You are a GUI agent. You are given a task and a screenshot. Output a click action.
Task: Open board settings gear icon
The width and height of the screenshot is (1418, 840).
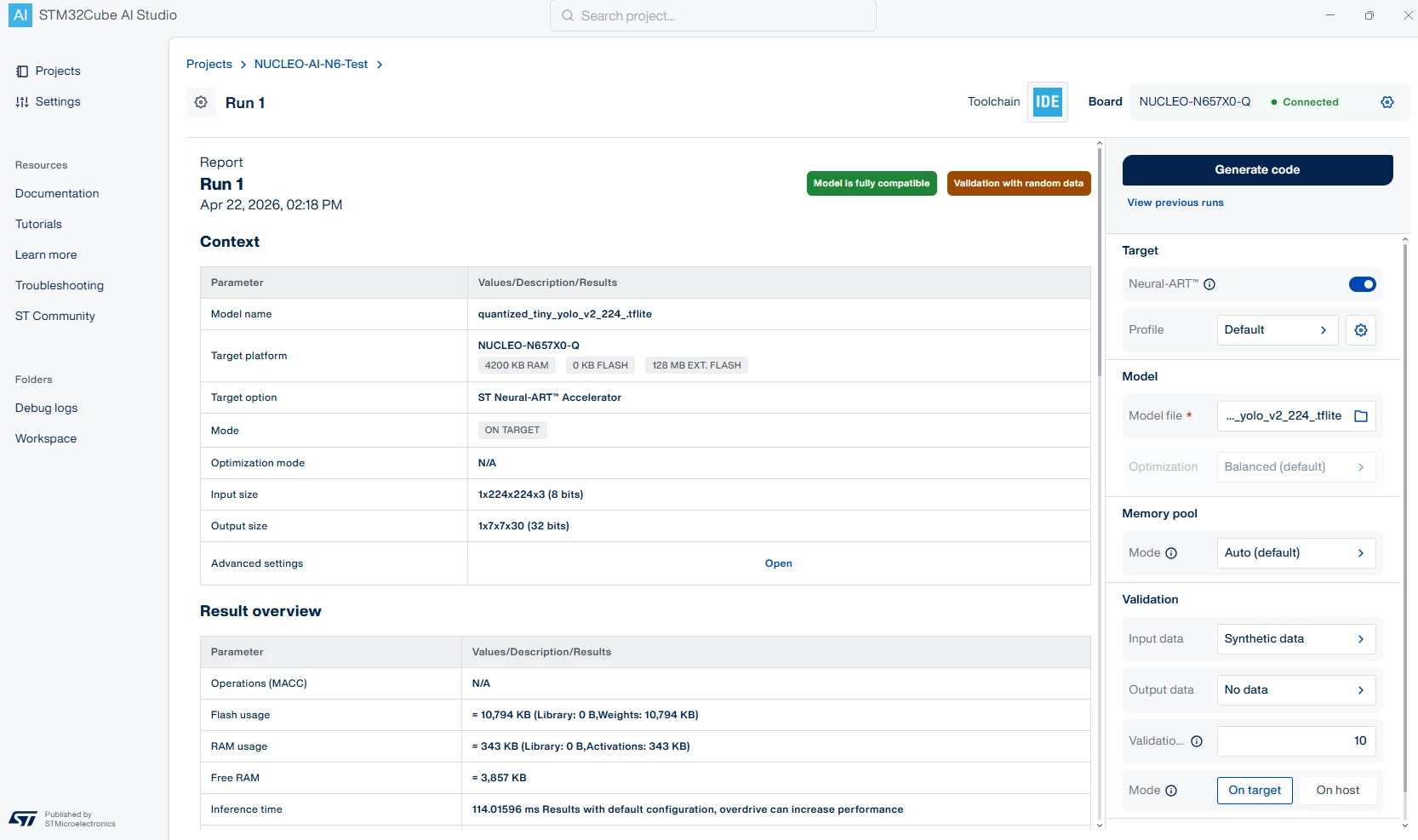point(1387,102)
